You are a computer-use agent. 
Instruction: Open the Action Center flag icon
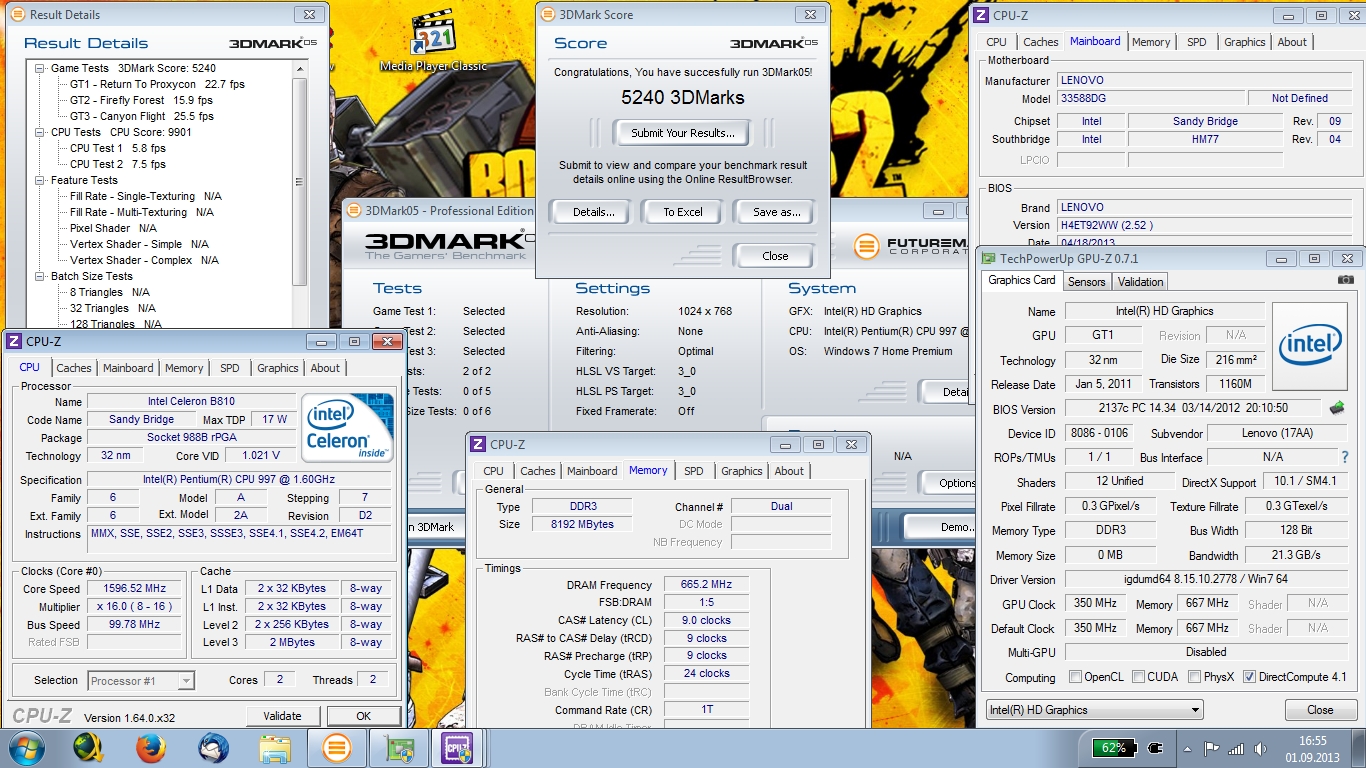click(1212, 748)
